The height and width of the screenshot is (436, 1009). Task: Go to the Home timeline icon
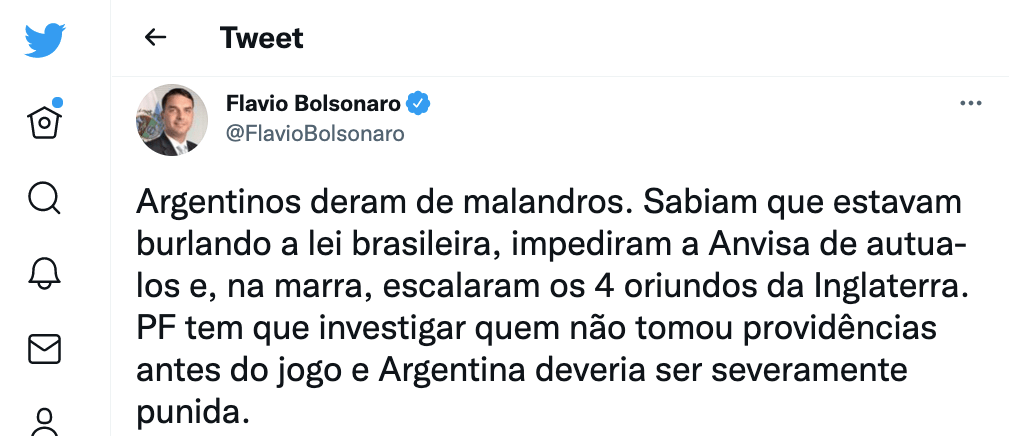point(44,122)
